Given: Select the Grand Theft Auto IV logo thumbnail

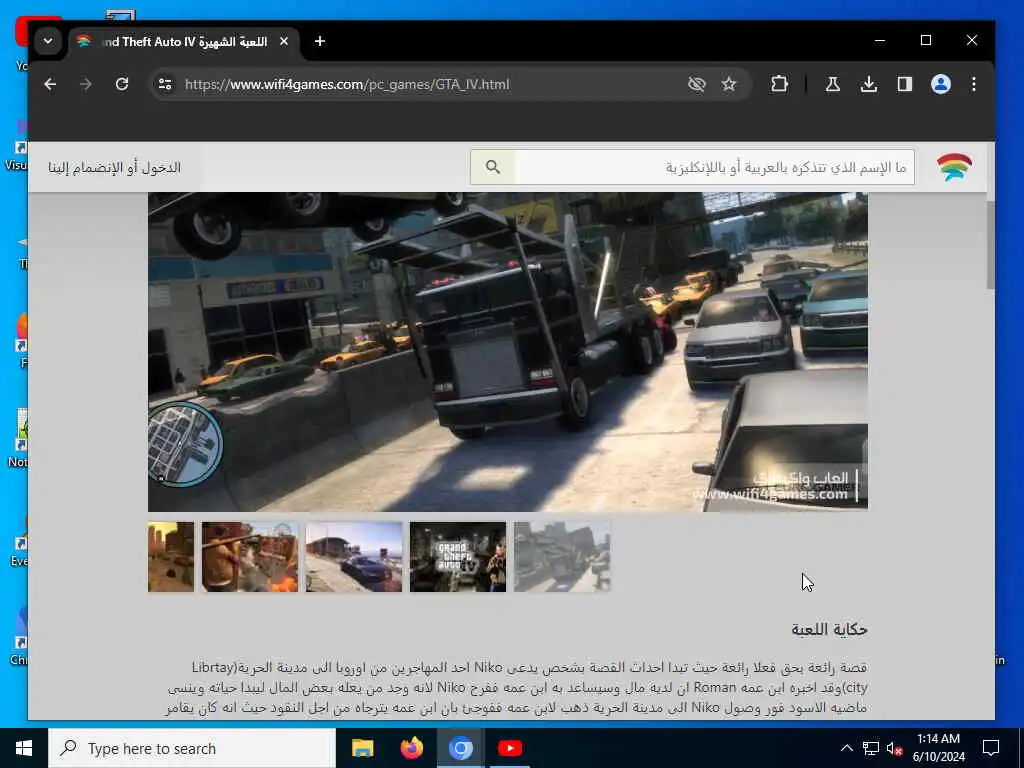Looking at the screenshot, I should [458, 557].
